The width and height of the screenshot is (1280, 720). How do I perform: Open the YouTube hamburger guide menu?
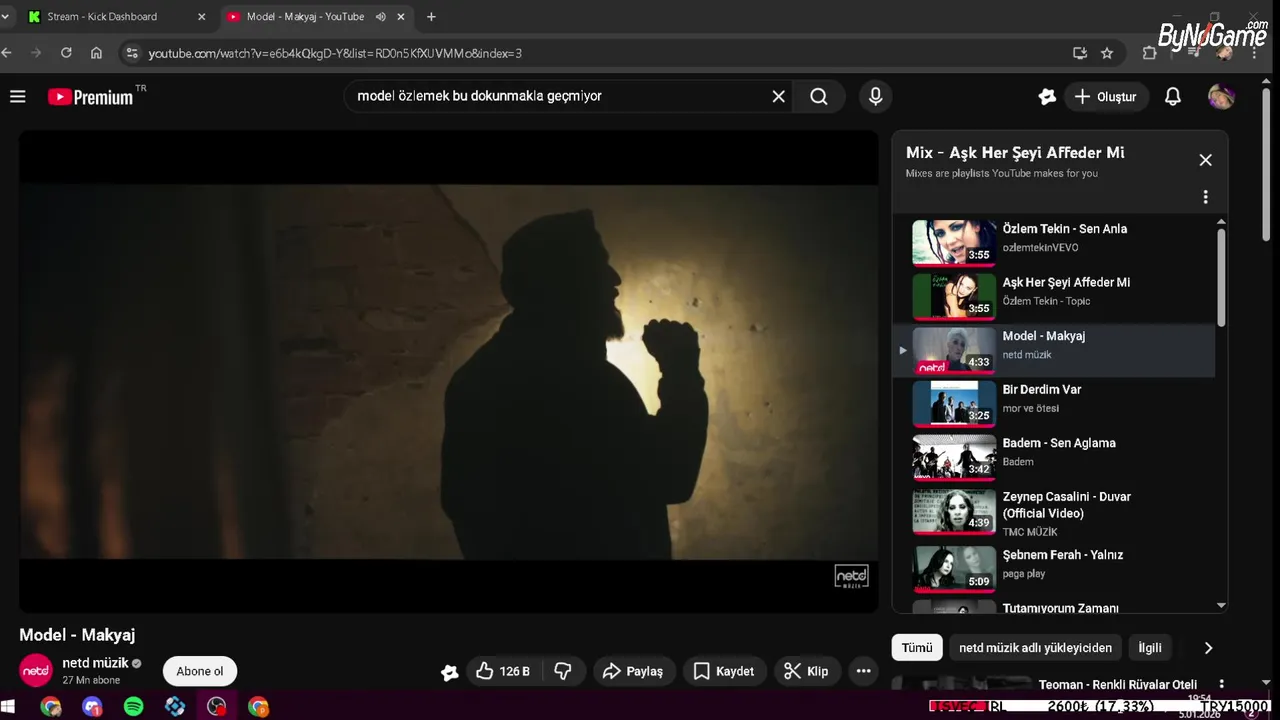17,97
